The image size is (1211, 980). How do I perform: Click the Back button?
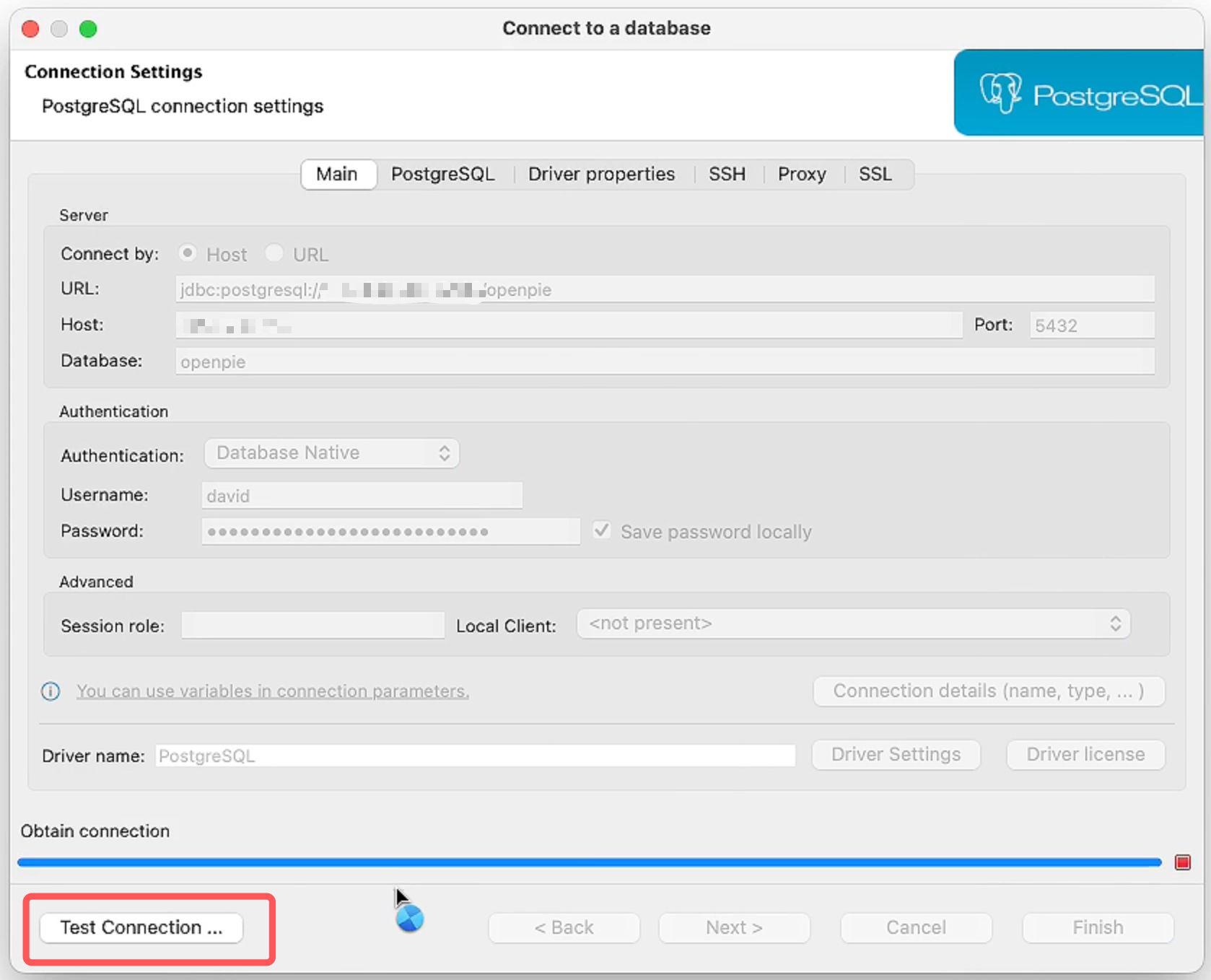click(564, 928)
